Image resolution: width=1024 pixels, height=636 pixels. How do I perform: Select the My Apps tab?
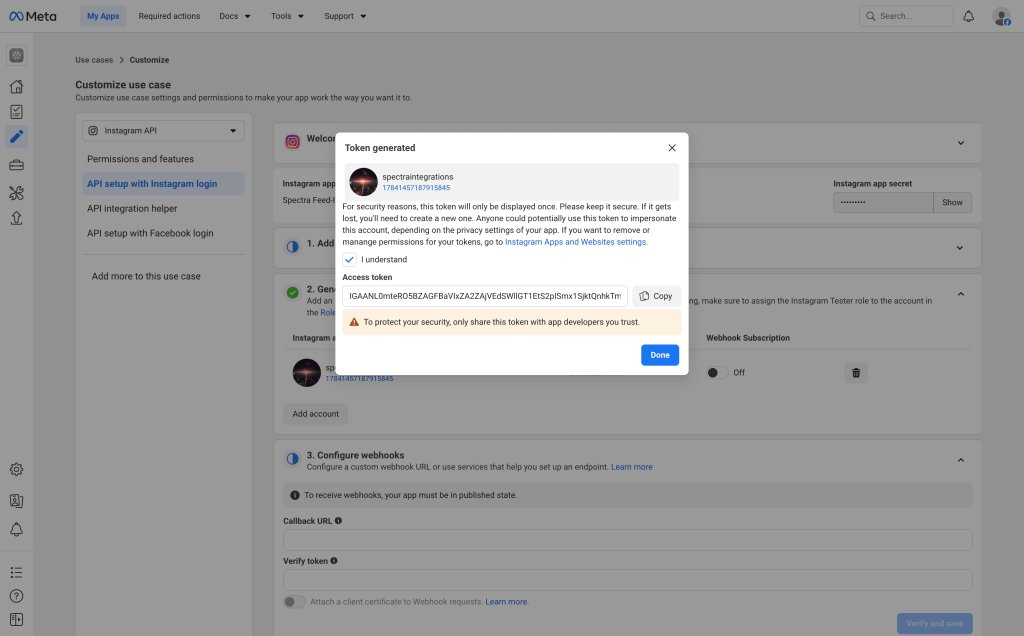point(103,16)
